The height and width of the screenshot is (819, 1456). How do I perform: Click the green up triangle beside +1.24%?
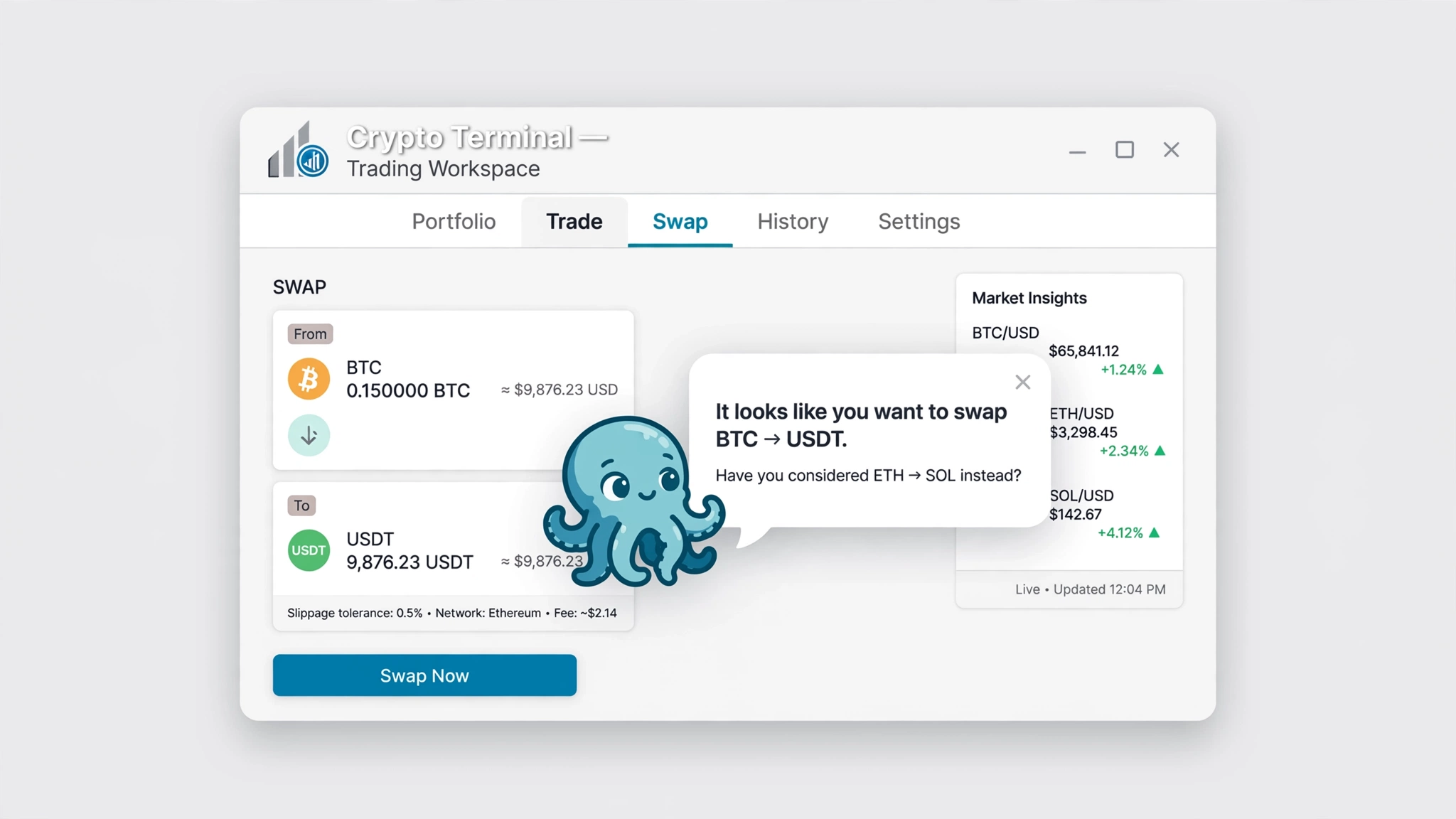(x=1158, y=369)
